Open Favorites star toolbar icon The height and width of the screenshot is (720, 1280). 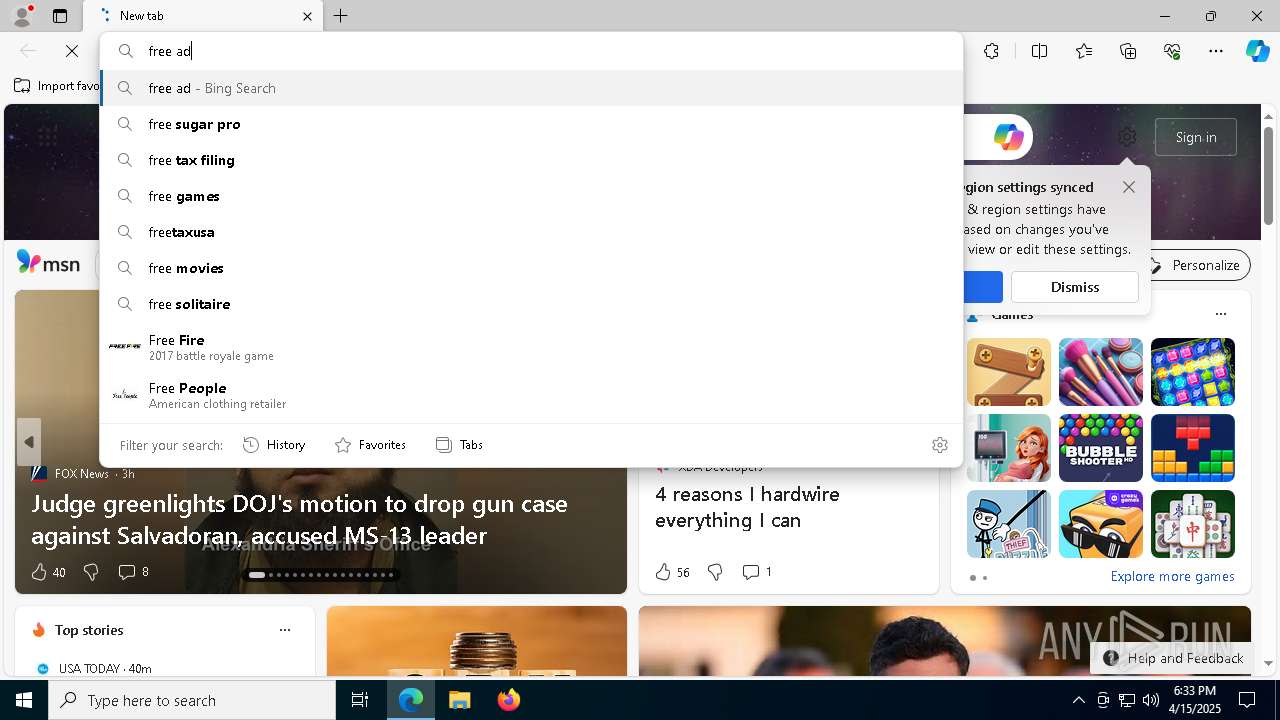coord(1084,51)
